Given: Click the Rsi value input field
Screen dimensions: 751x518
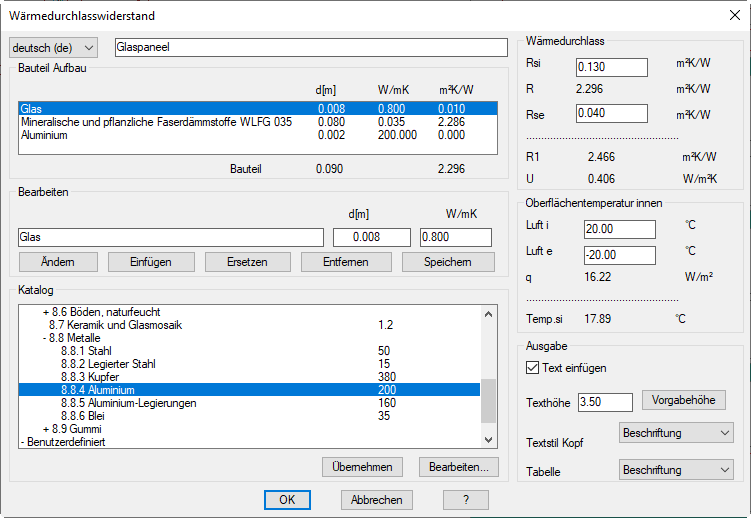Looking at the screenshot, I should 612,67.
